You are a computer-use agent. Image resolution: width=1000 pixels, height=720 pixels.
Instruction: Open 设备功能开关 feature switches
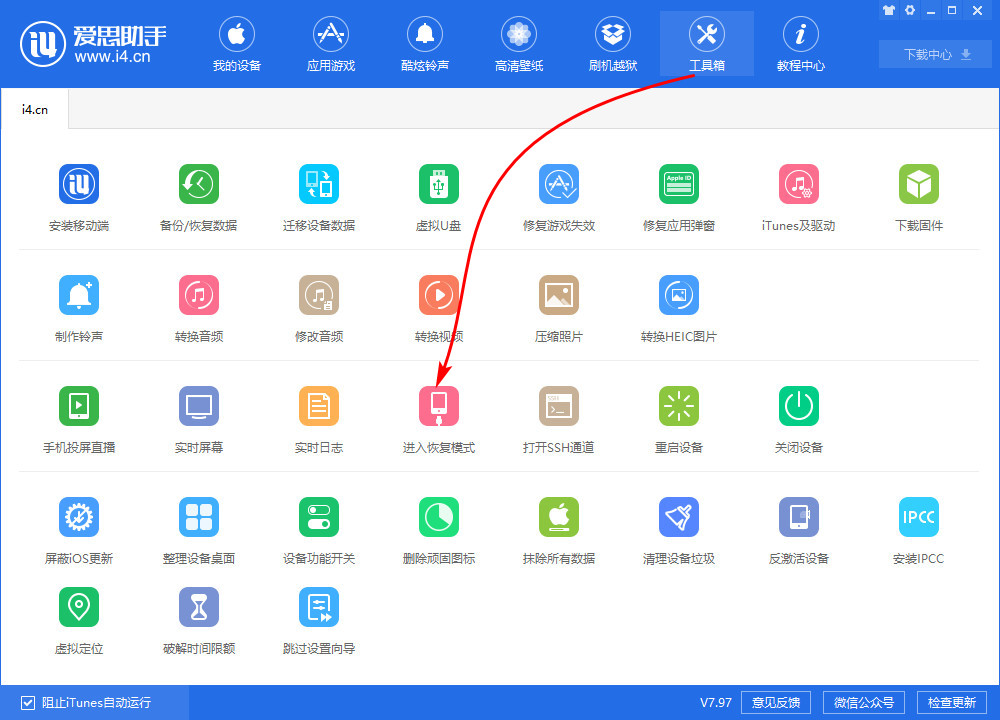pyautogui.click(x=318, y=518)
